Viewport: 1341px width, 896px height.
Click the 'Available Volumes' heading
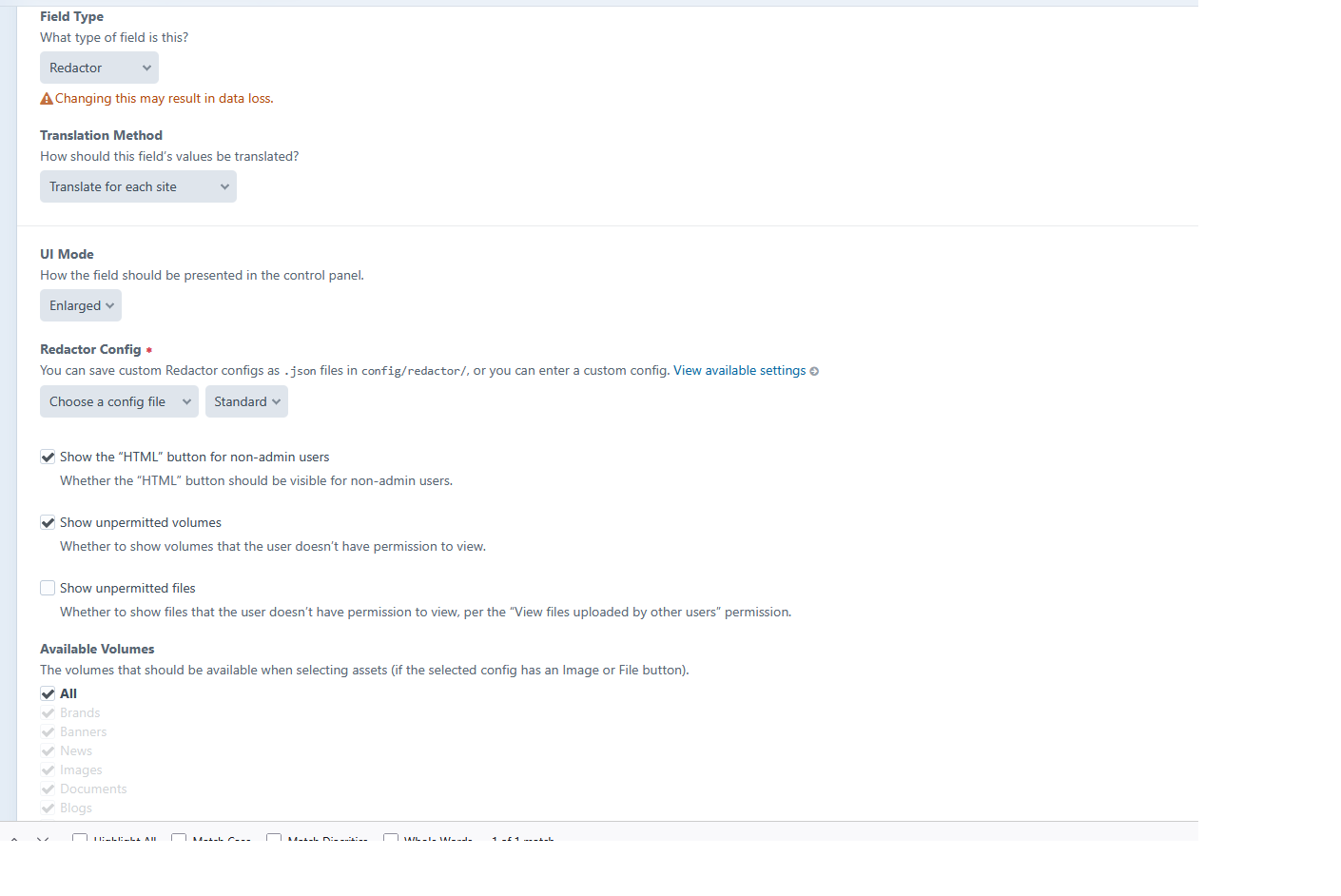tap(97, 650)
